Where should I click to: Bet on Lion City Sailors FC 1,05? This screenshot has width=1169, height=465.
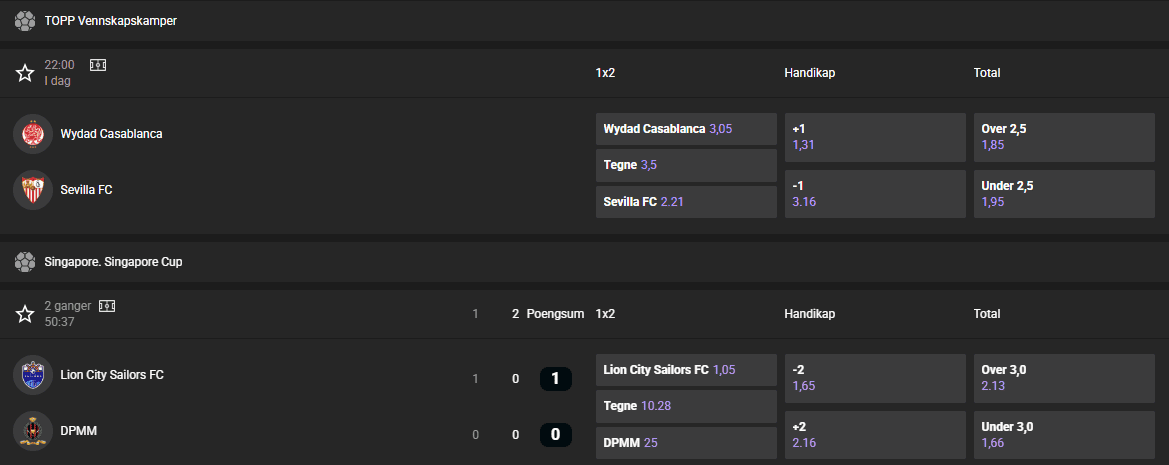[x=686, y=370]
